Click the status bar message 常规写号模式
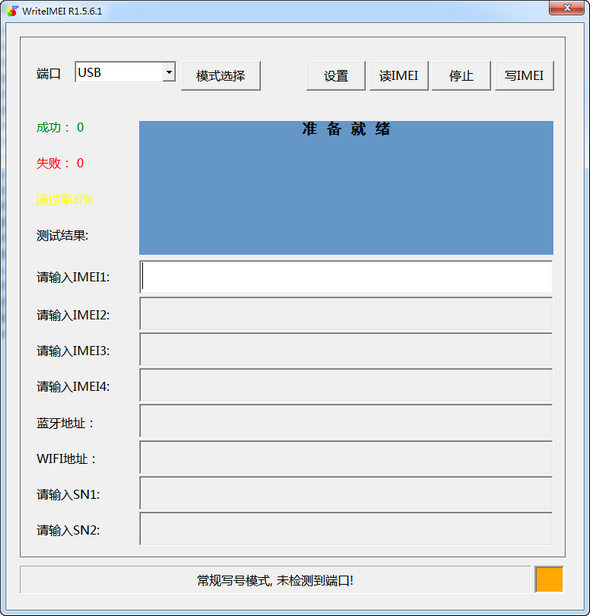 275,580
